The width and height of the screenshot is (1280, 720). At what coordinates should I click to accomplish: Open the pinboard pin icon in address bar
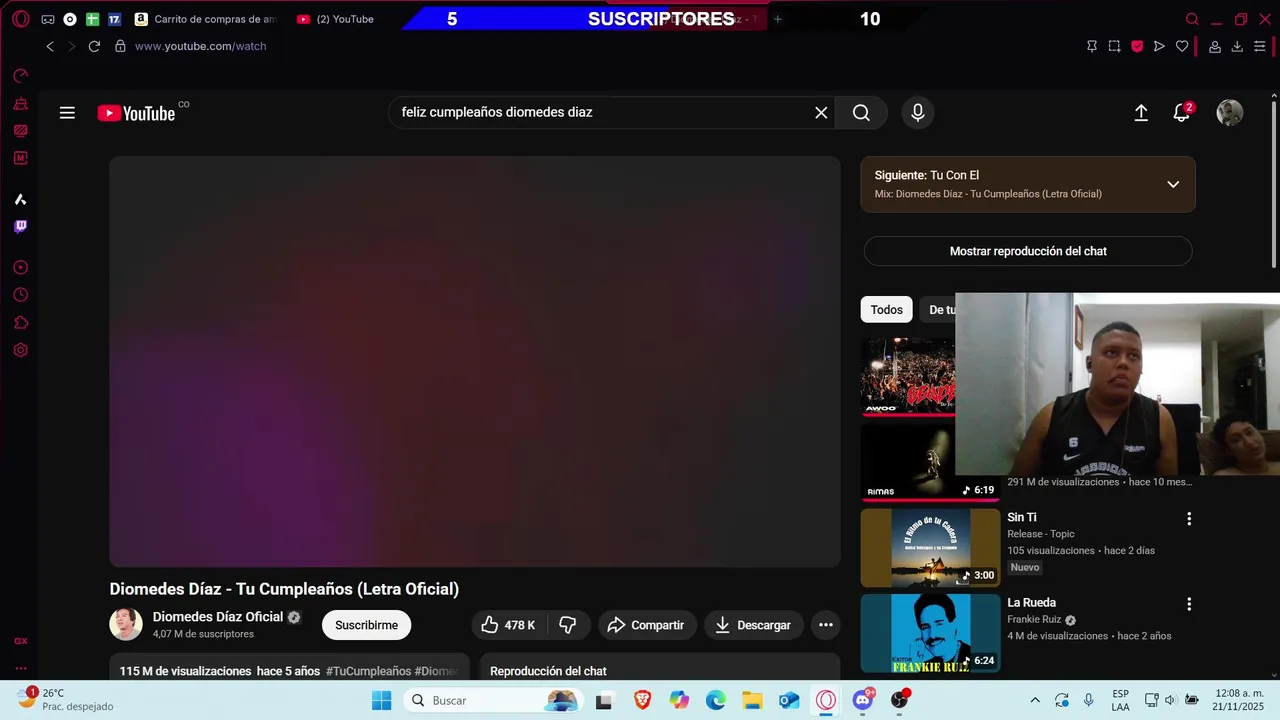(1092, 46)
